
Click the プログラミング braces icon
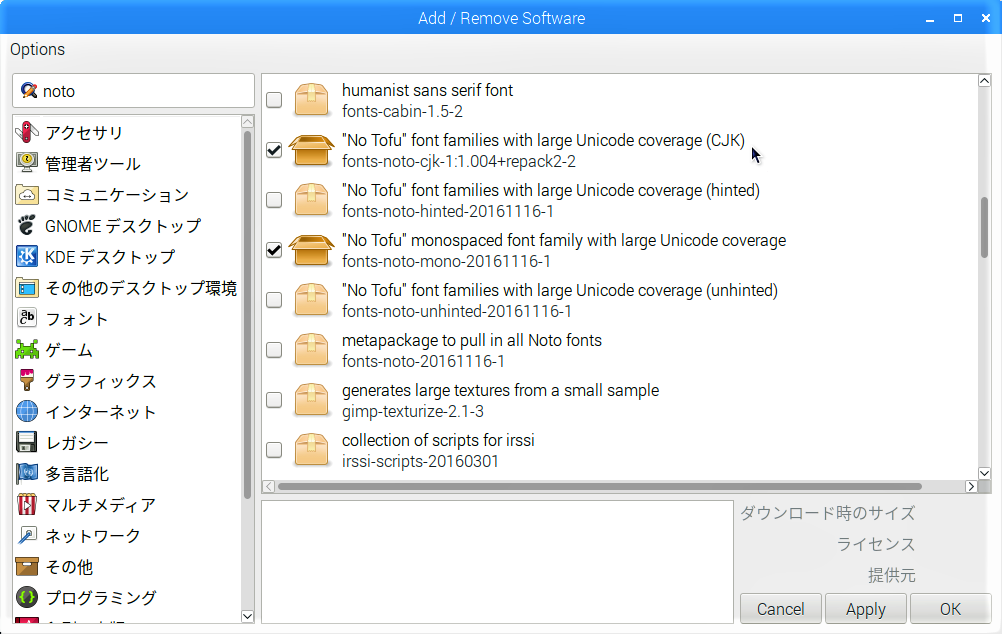pyautogui.click(x=27, y=598)
